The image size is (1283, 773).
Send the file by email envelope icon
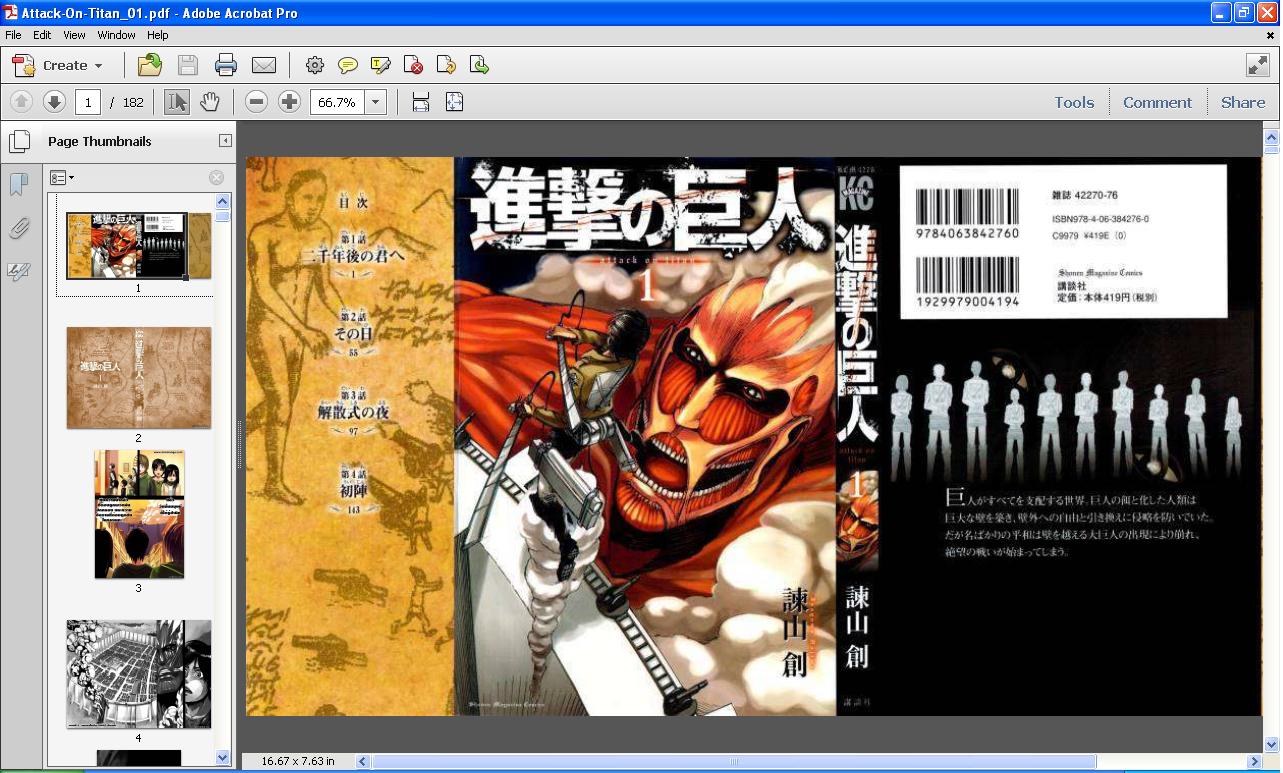pos(264,66)
